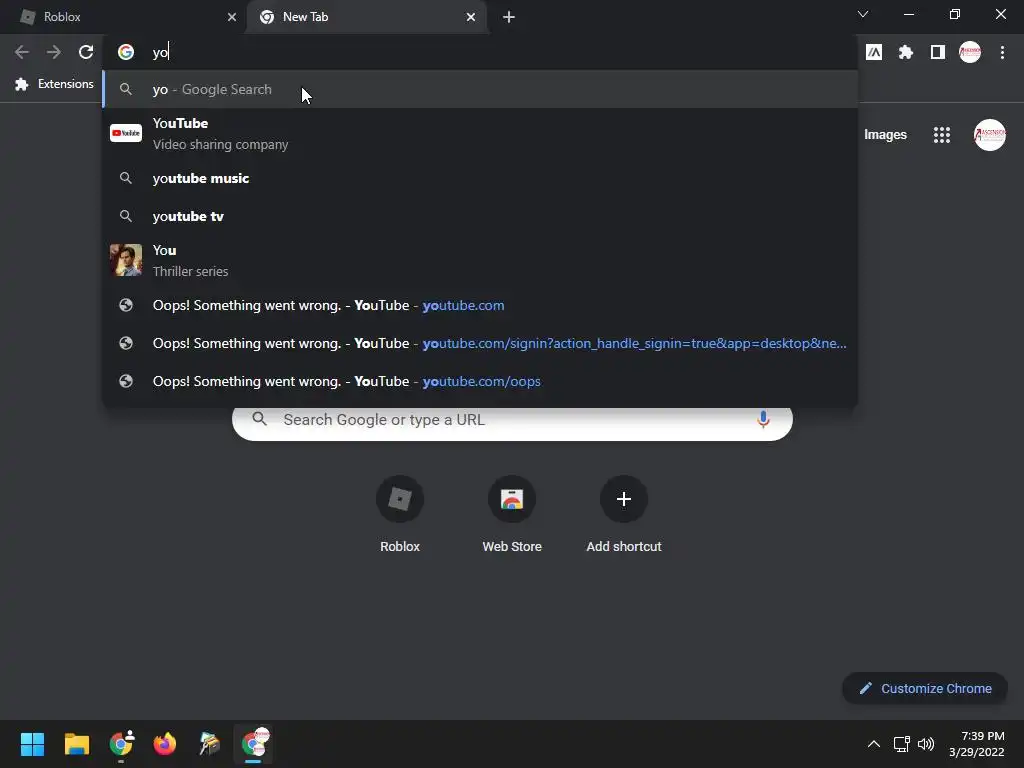Open the youtube.com history suggestion
The width and height of the screenshot is (1024, 768).
[480, 305]
